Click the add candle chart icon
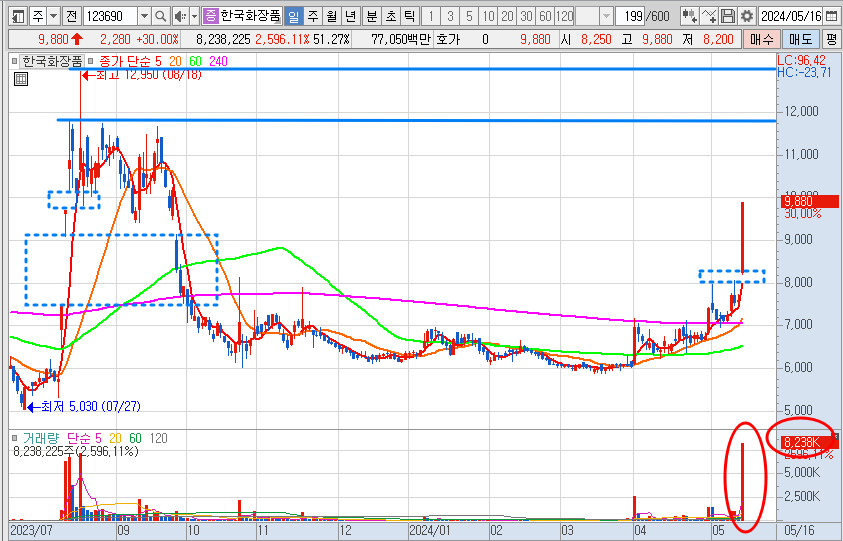The height and width of the screenshot is (541, 843). (689, 16)
